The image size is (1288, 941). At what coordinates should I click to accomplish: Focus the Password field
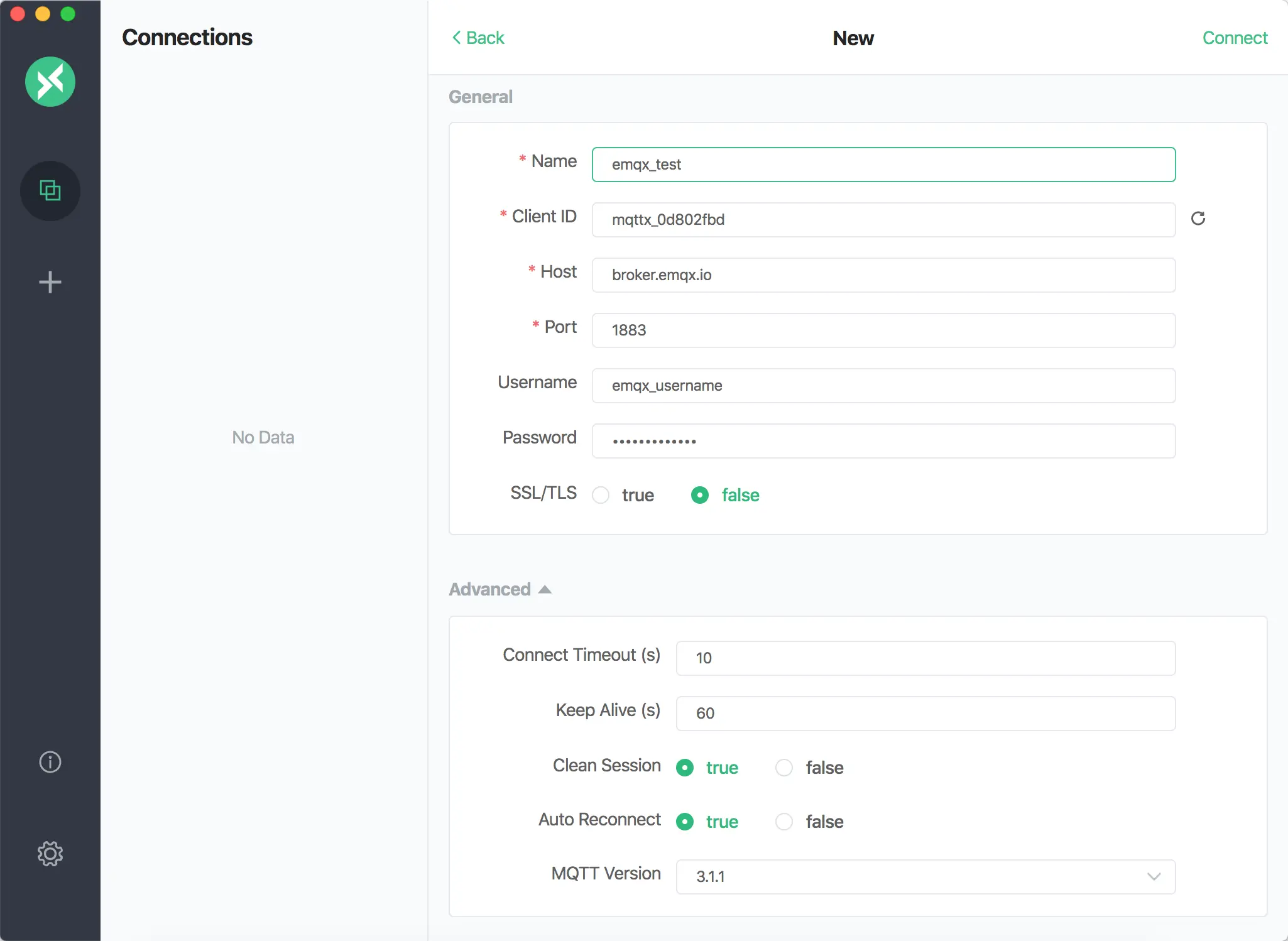[x=883, y=440]
